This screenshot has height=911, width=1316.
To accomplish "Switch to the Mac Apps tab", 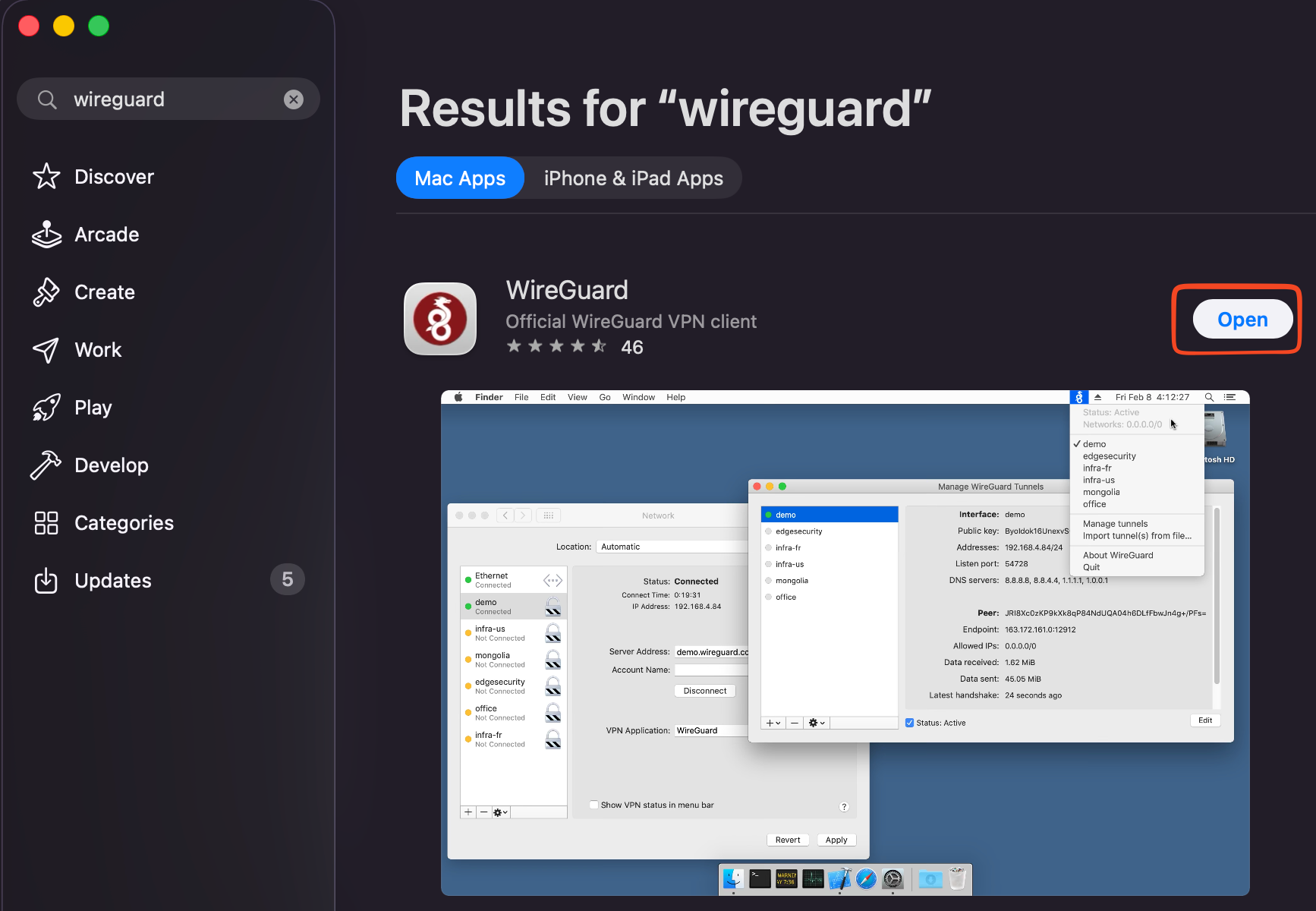I will click(460, 178).
